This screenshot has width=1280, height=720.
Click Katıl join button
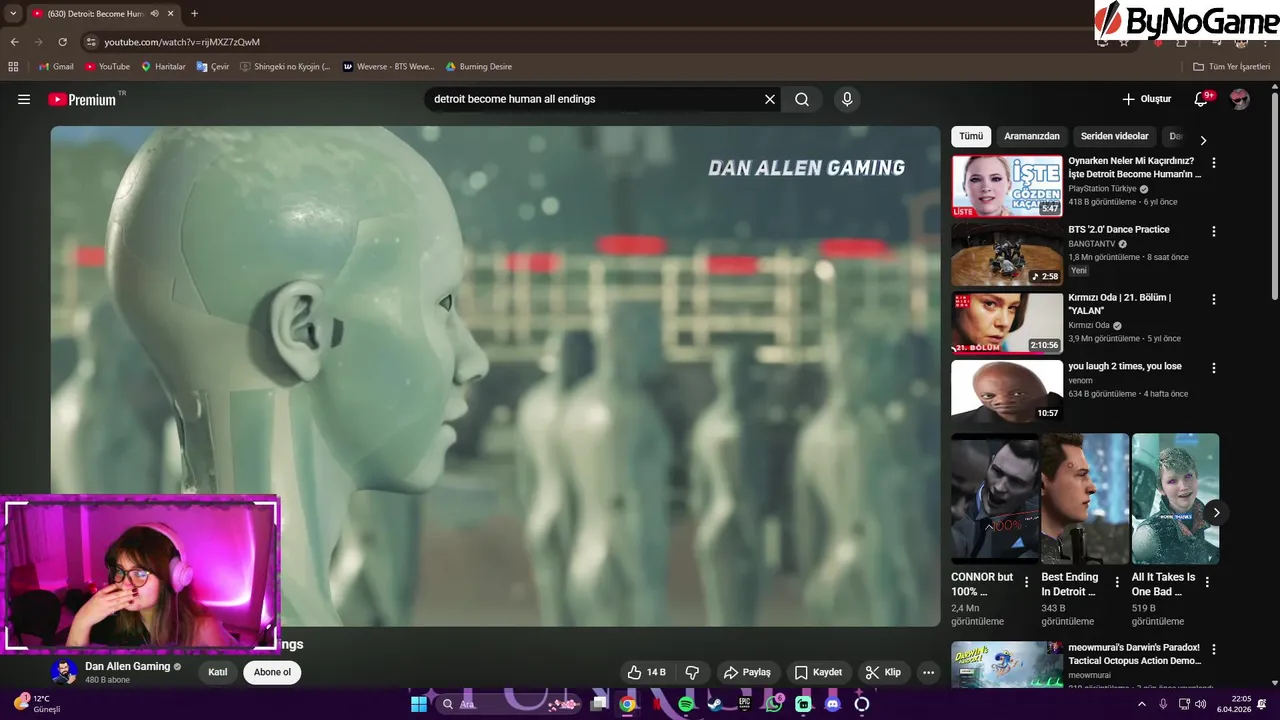tap(217, 672)
